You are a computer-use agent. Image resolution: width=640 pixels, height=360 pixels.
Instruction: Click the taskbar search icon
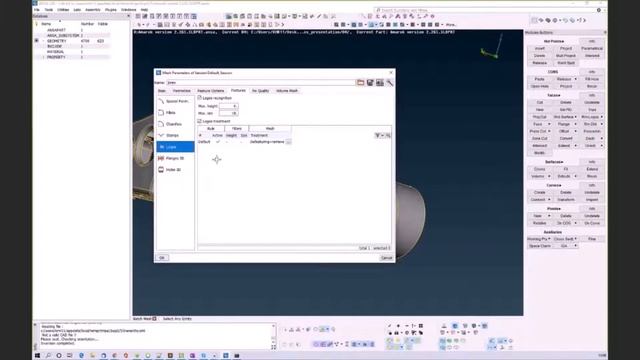pos(48,356)
